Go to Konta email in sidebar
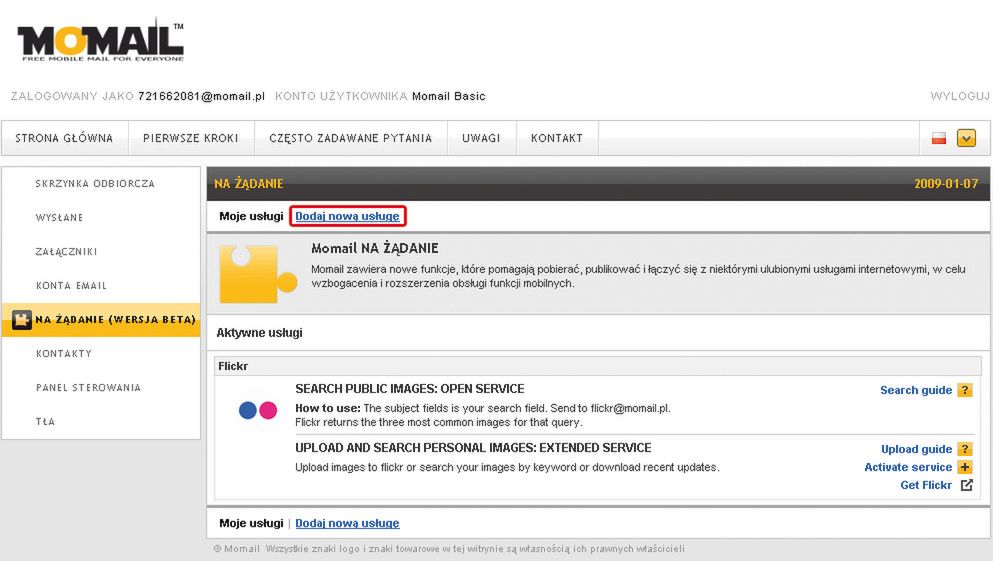The height and width of the screenshot is (561, 993). pyautogui.click(x=71, y=286)
